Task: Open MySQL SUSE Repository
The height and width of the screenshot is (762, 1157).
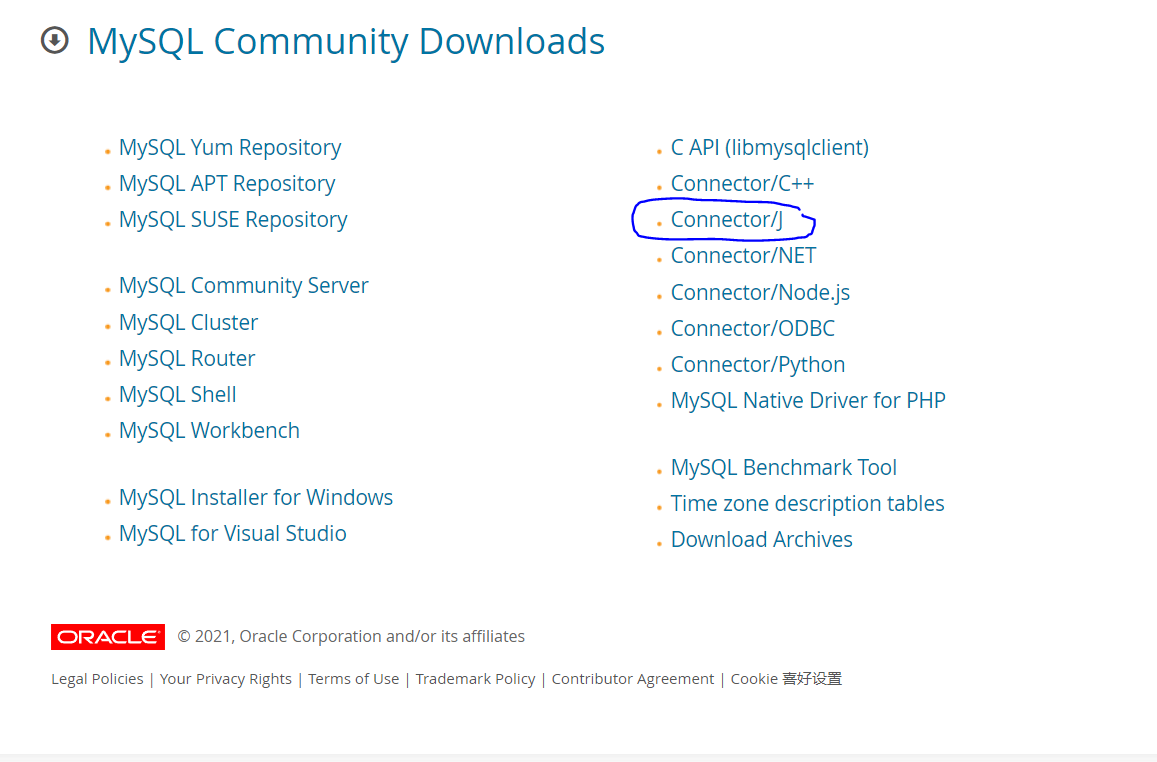Action: tap(233, 219)
